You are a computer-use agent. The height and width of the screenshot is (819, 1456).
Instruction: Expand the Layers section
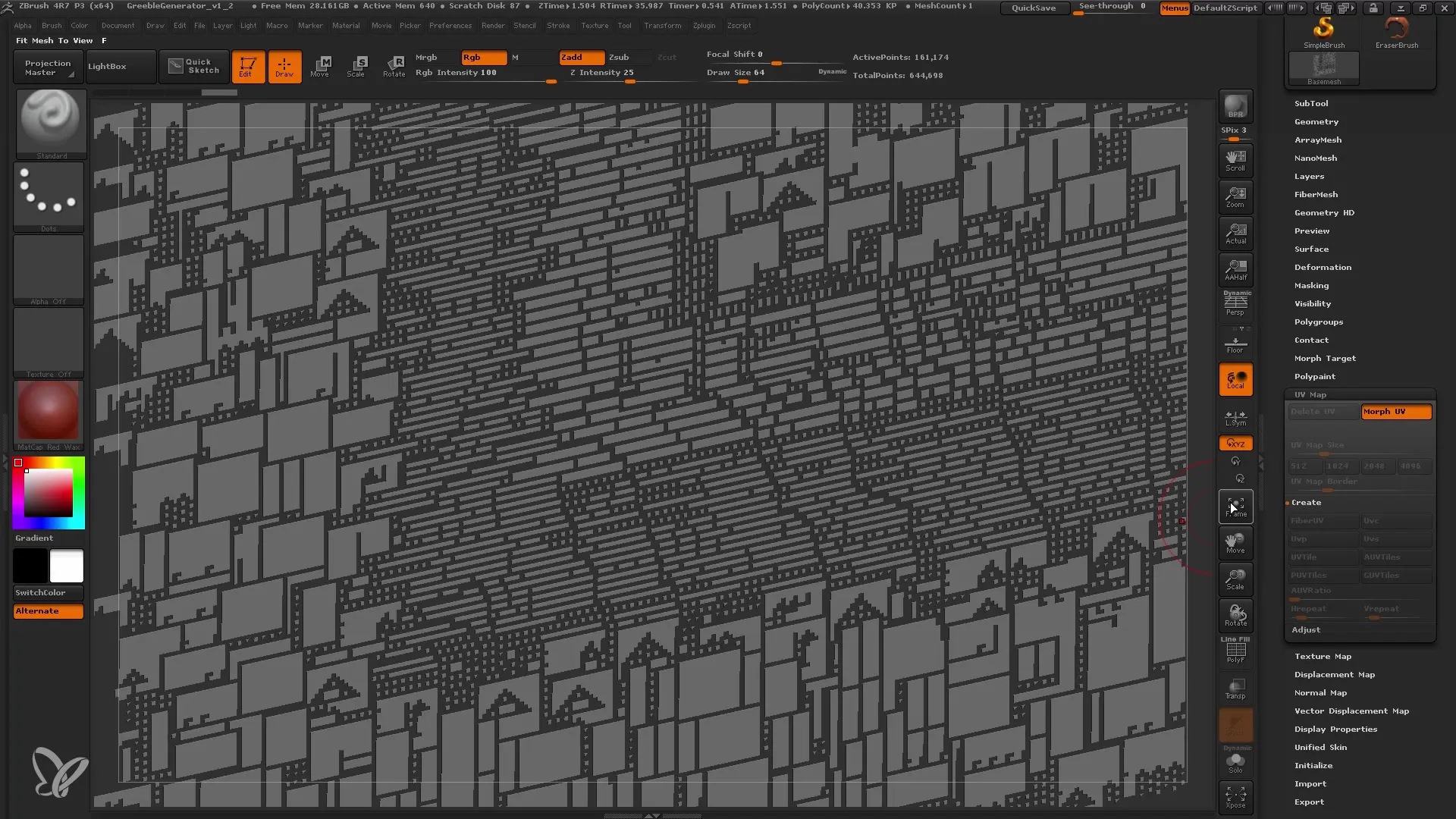click(x=1310, y=176)
